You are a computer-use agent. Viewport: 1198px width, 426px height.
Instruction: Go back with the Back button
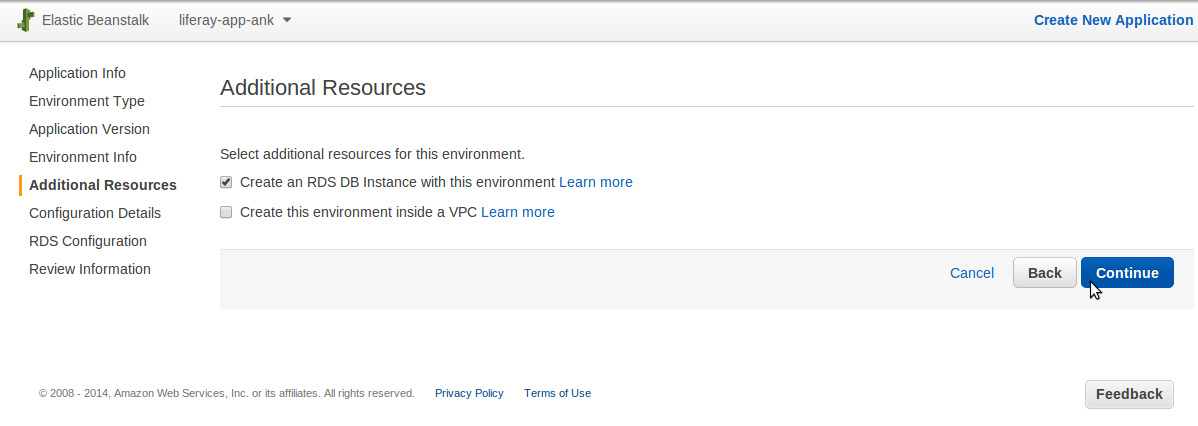click(1044, 273)
